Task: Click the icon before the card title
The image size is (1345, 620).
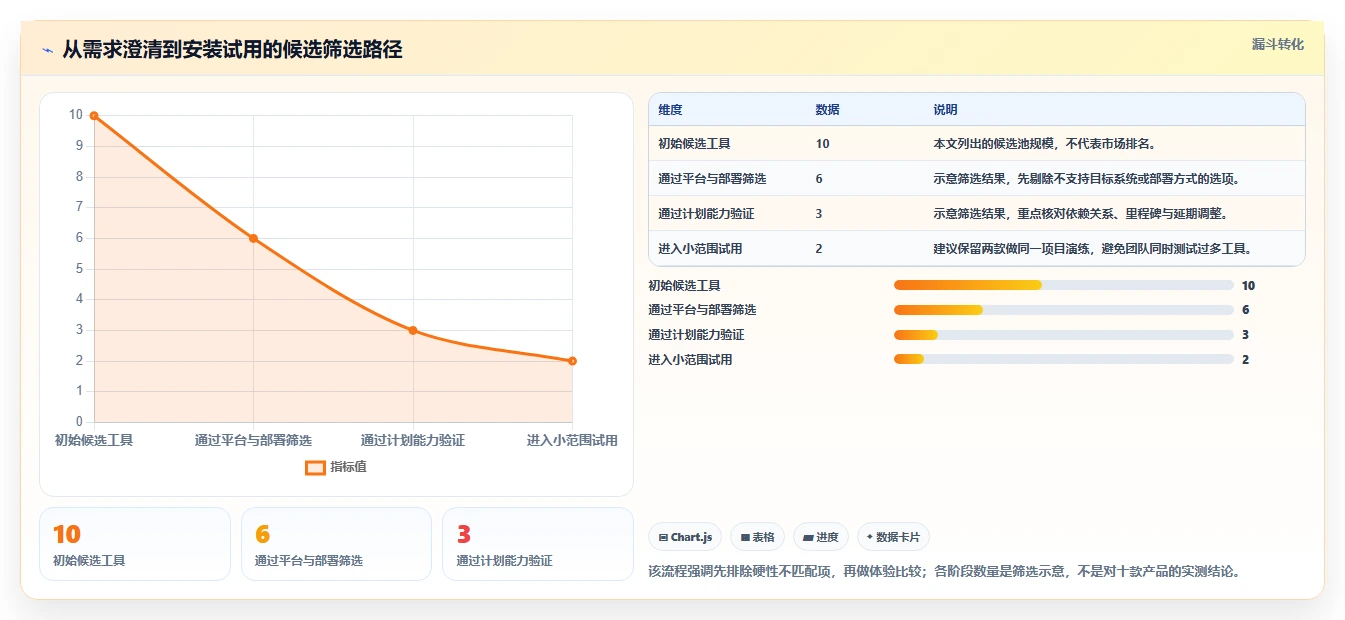Action: [x=47, y=50]
